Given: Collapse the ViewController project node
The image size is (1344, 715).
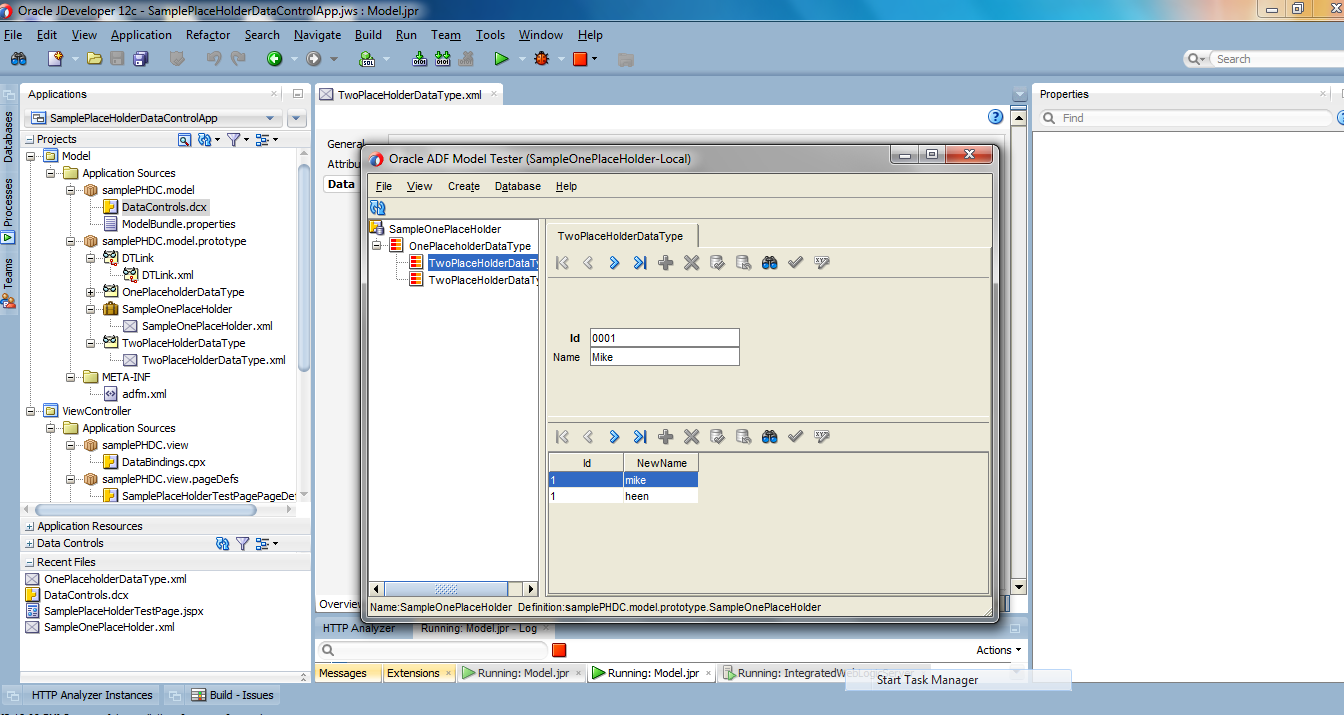Looking at the screenshot, I should [x=33, y=411].
